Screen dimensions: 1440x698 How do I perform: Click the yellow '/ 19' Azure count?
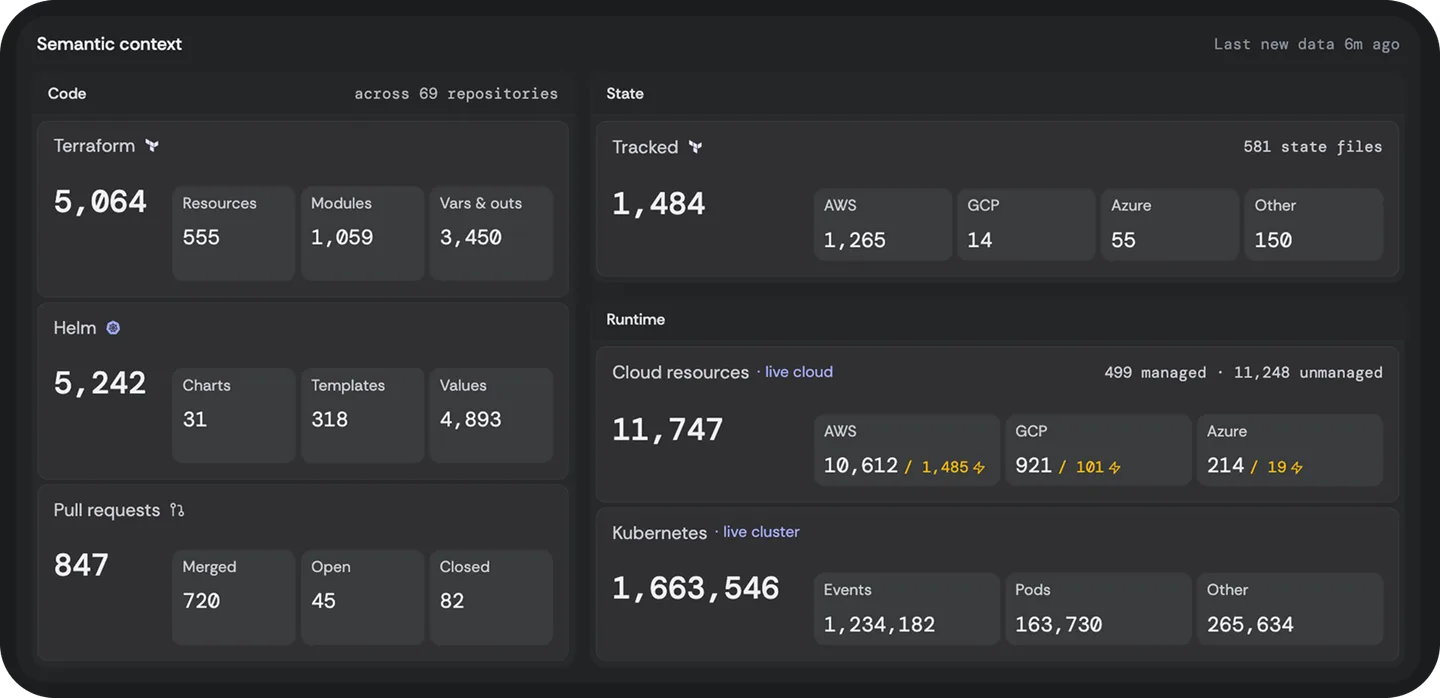(x=1269, y=467)
